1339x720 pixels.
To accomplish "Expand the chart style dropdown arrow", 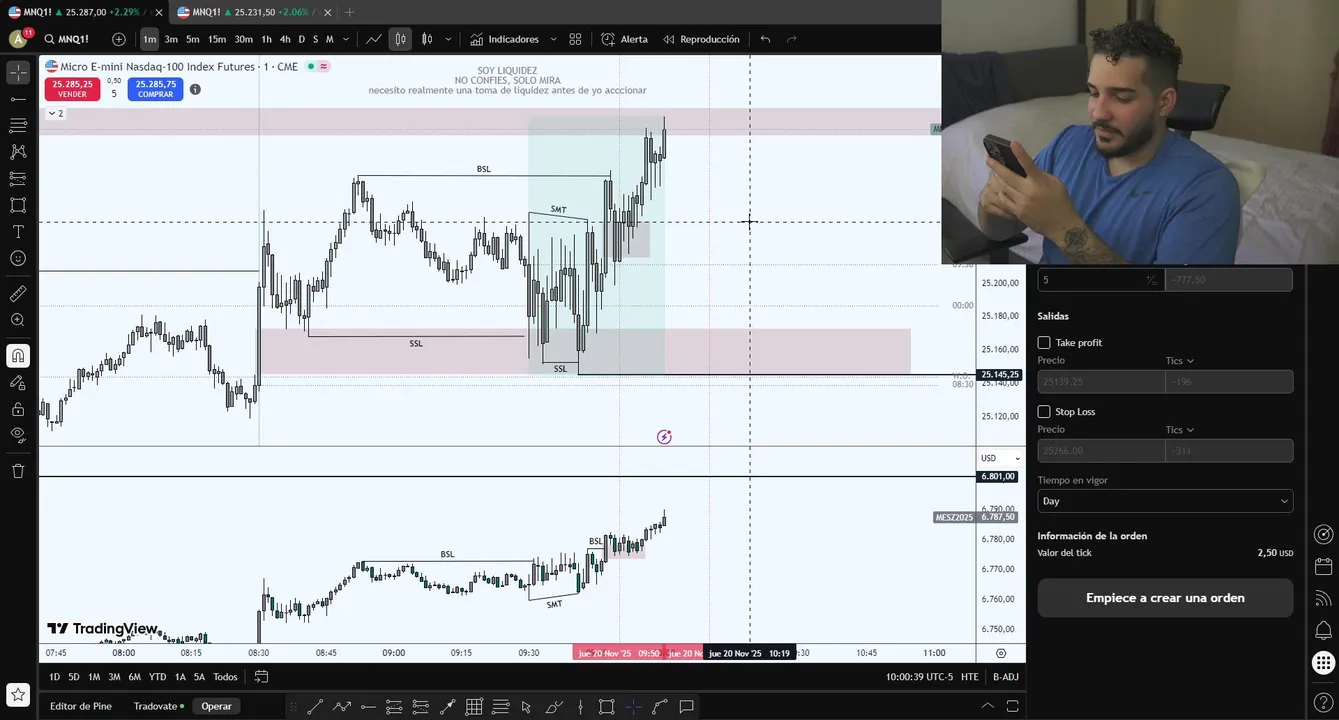I will (x=448, y=39).
